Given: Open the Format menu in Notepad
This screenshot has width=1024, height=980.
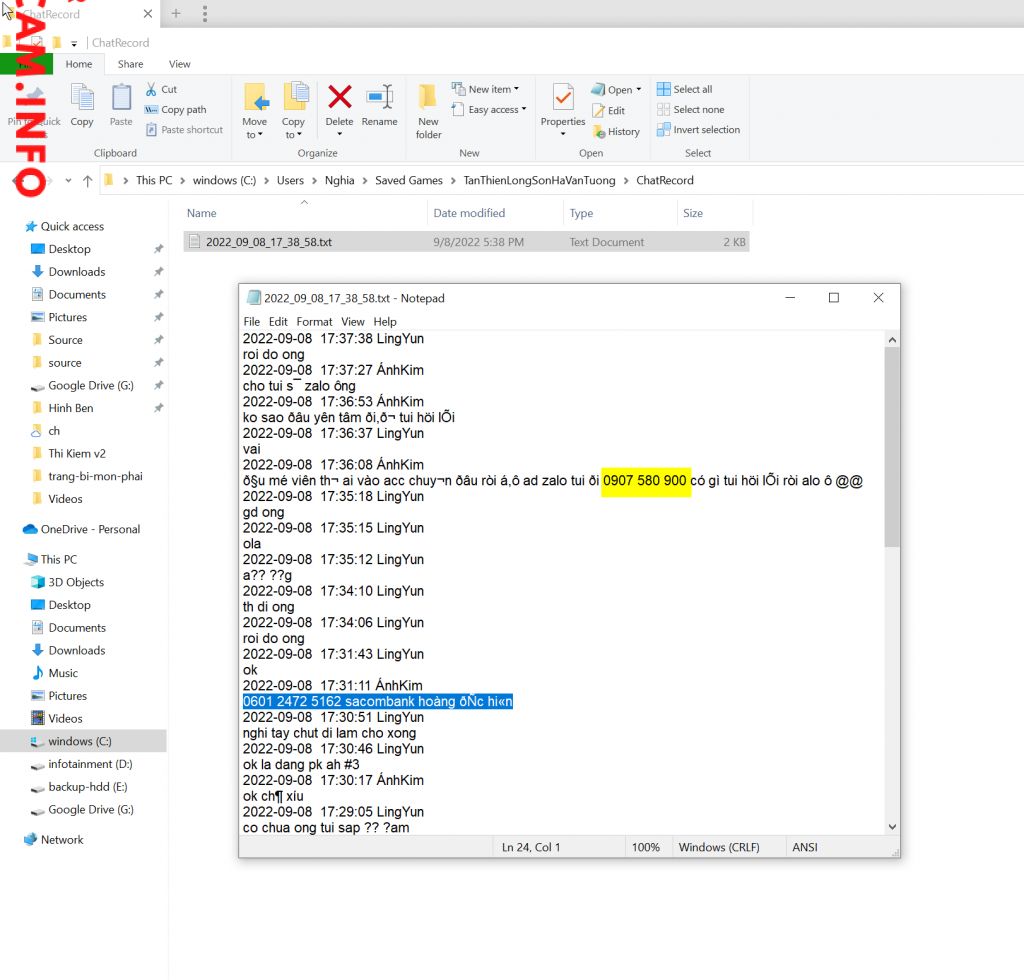Looking at the screenshot, I should coord(314,322).
